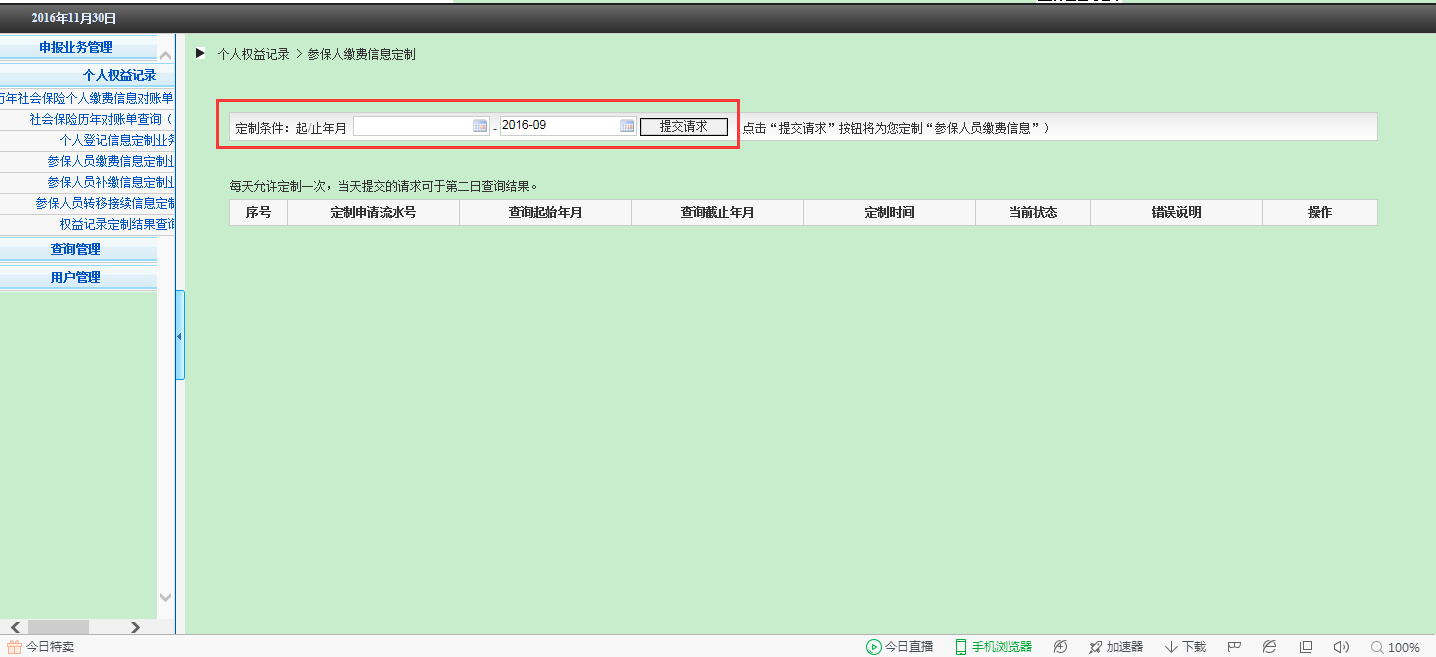
Task: Click the lightning speed mode icon
Action: [1060, 647]
